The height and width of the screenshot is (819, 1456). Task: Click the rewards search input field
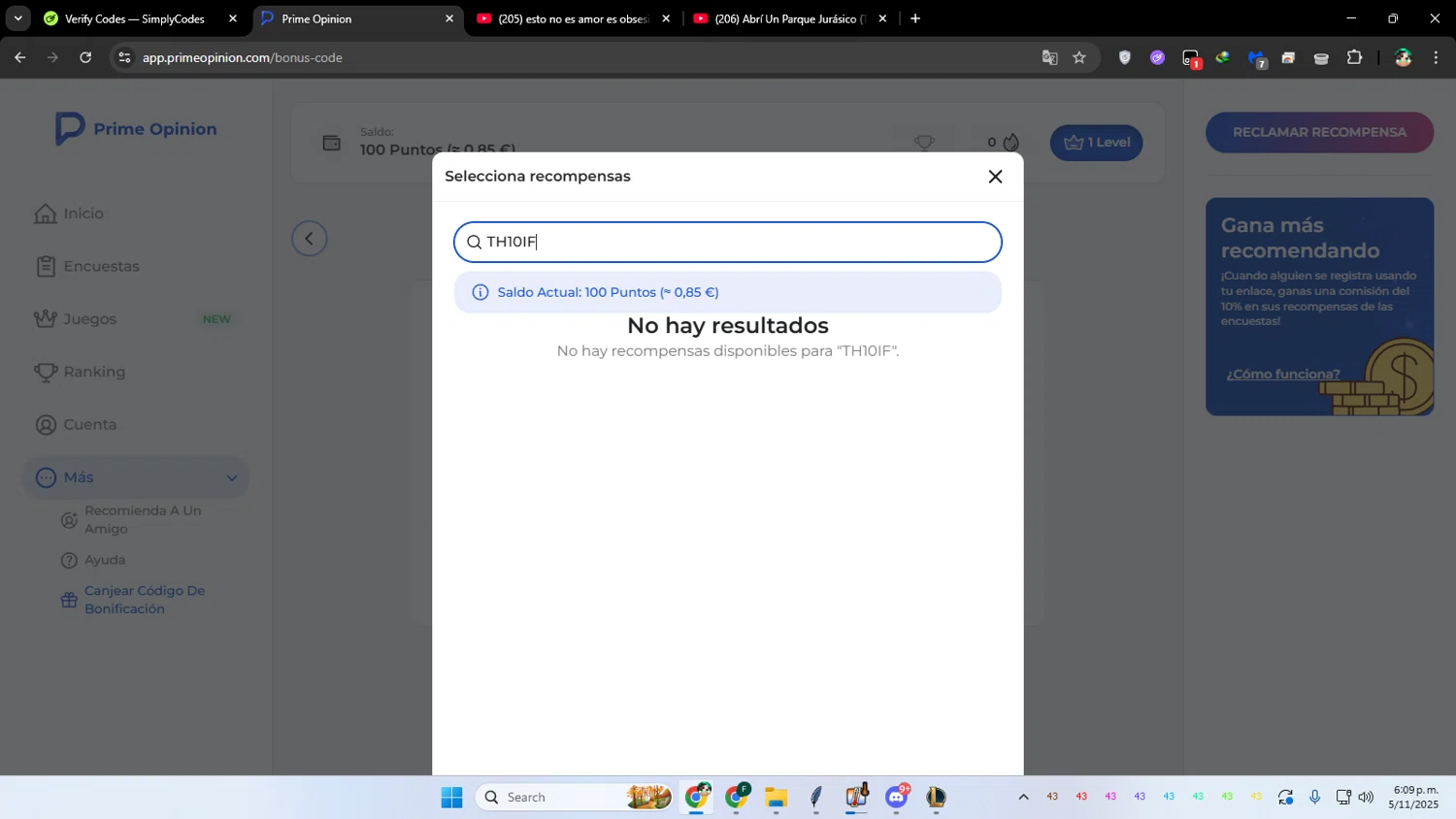coord(728,242)
